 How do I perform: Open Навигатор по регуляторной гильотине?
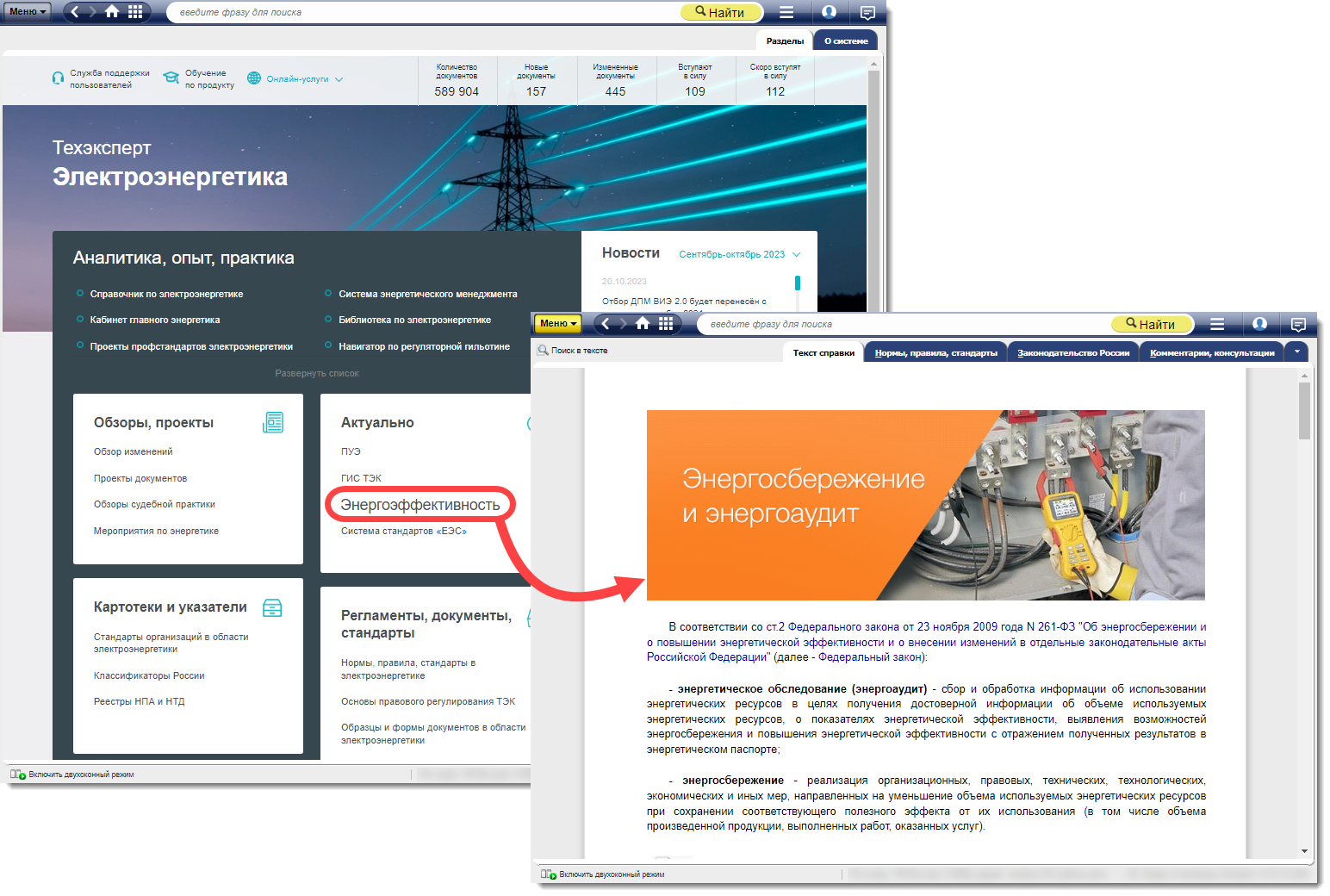coord(425,346)
